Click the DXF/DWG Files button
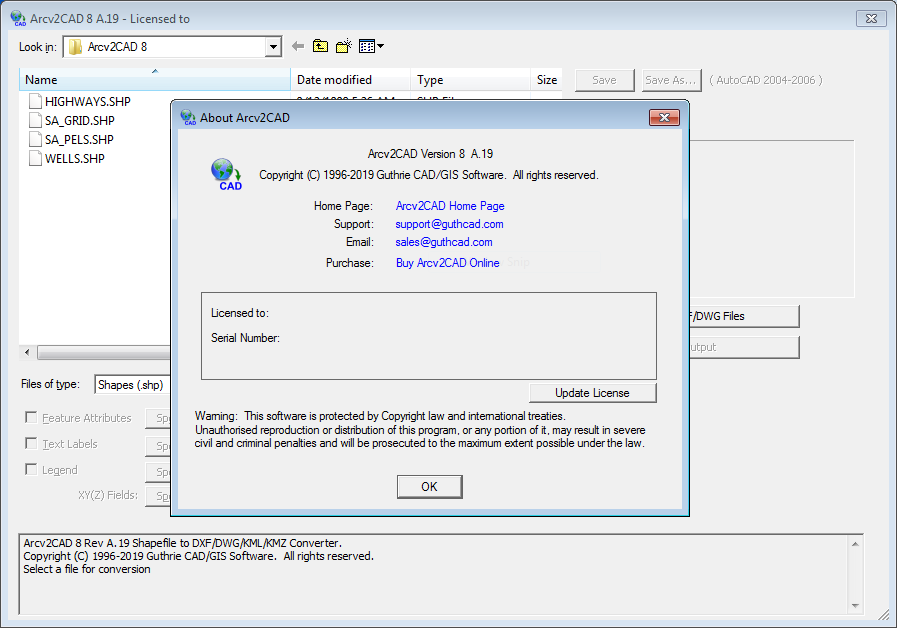 744,316
